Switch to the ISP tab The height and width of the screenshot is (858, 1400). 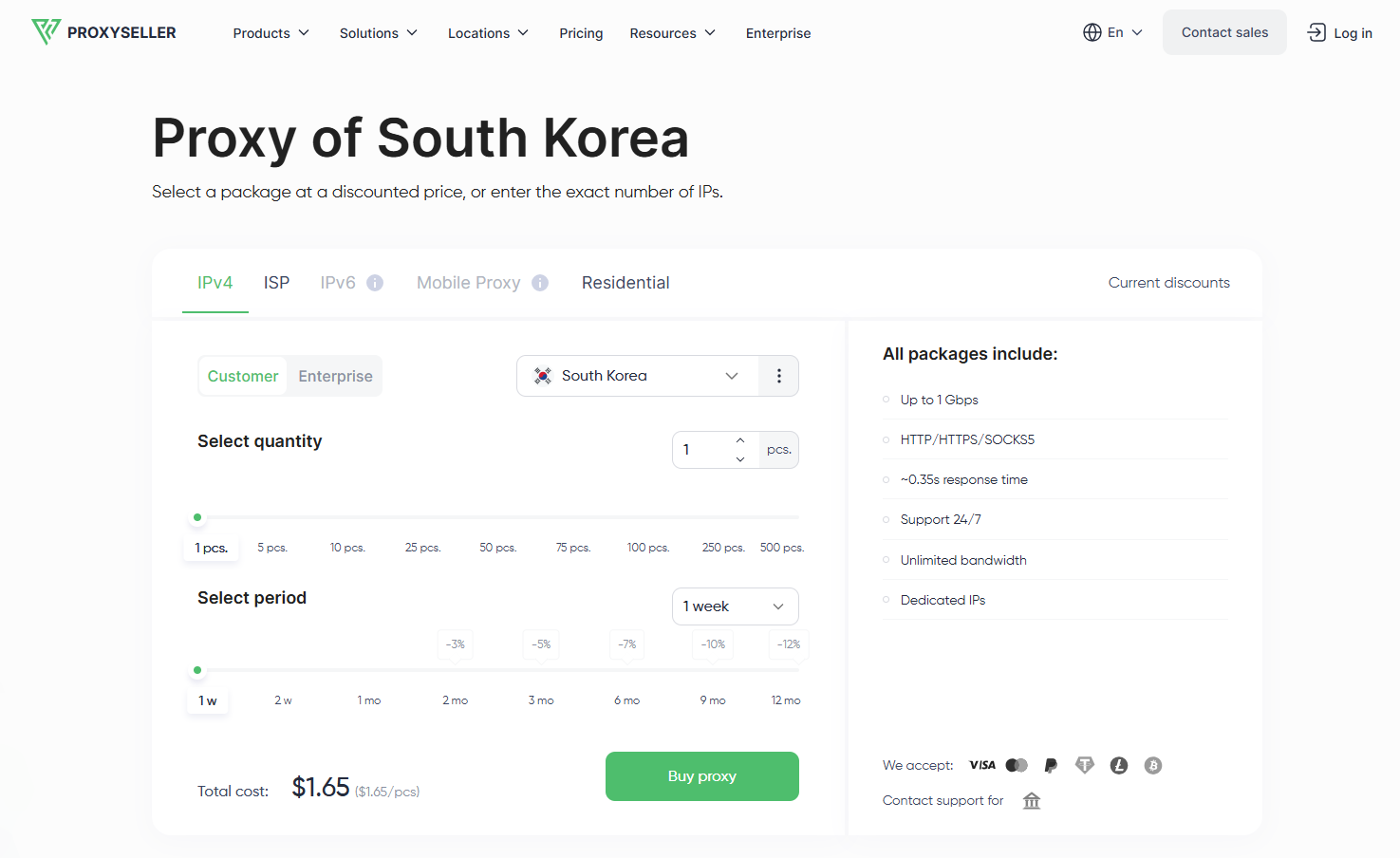[276, 283]
